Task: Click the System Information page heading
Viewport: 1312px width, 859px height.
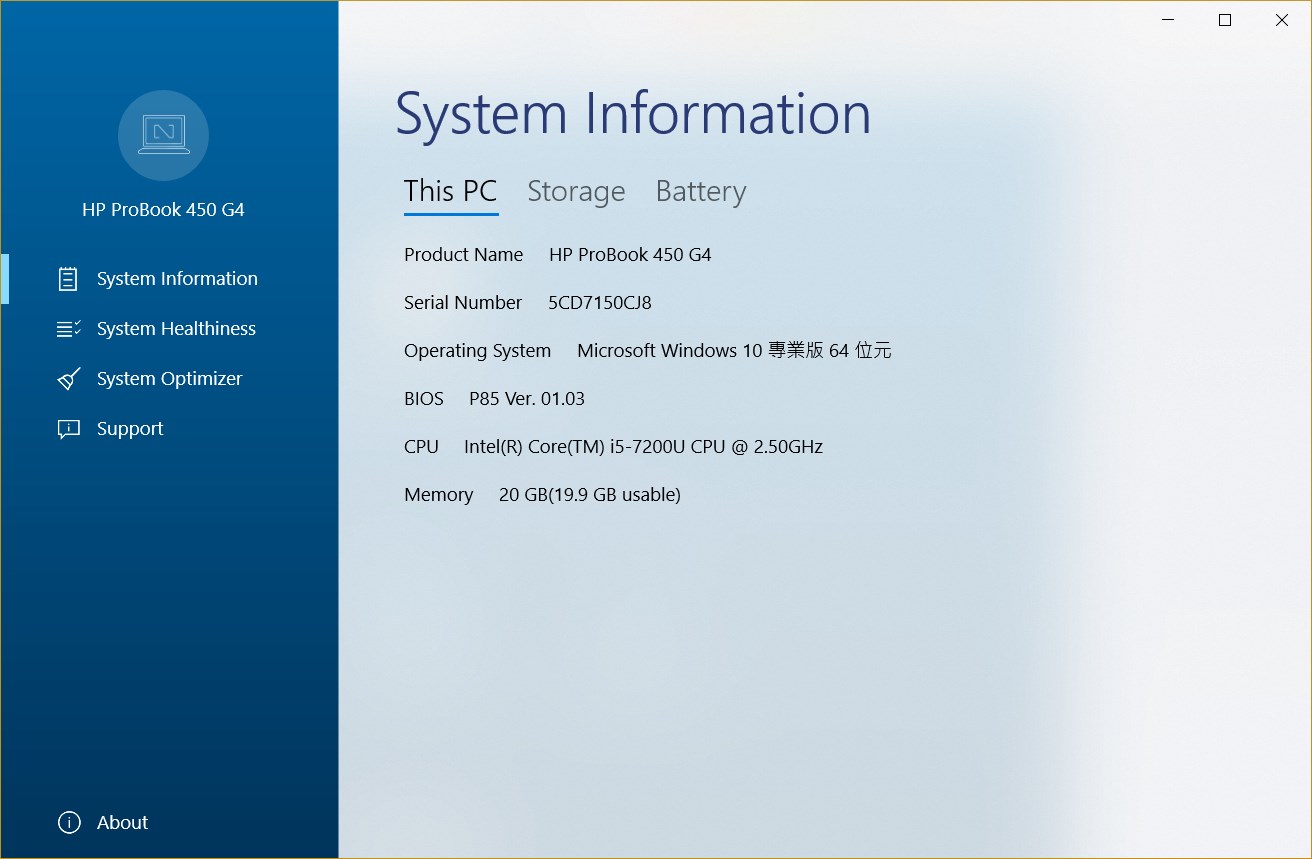Action: click(x=633, y=113)
